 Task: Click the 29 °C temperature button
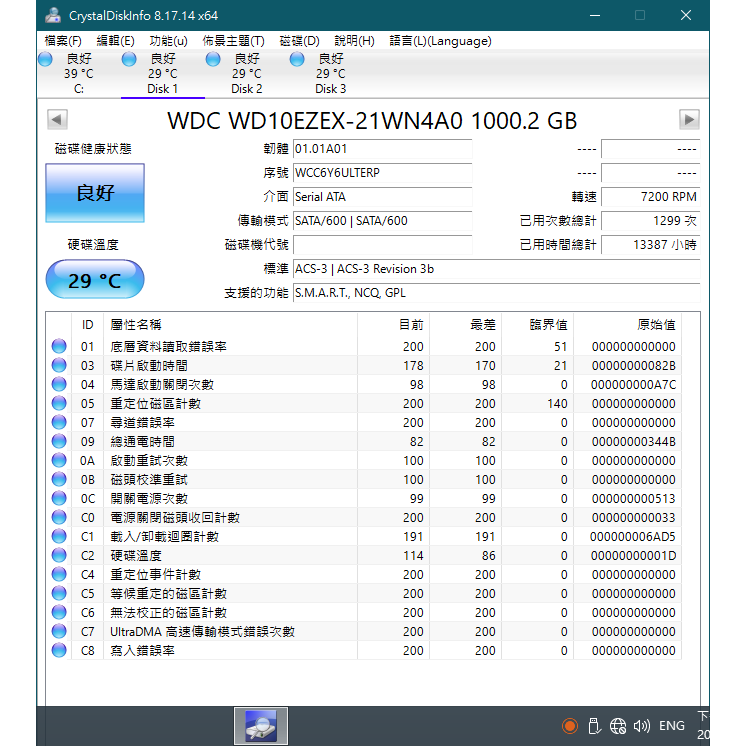point(95,279)
